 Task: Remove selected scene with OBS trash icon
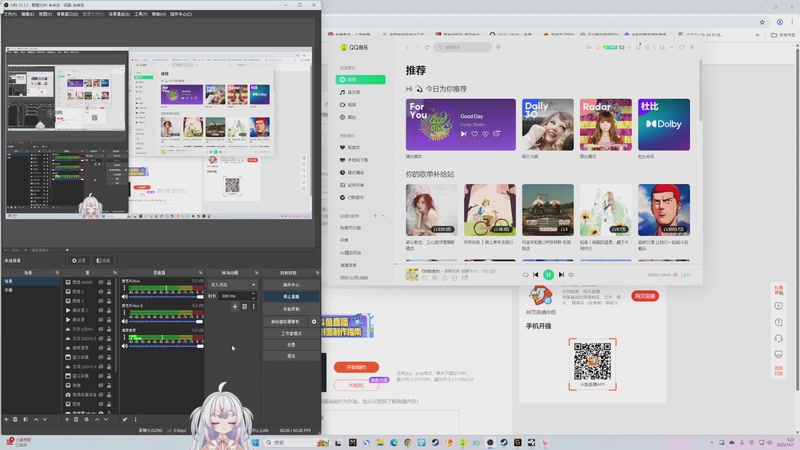(x=15, y=419)
